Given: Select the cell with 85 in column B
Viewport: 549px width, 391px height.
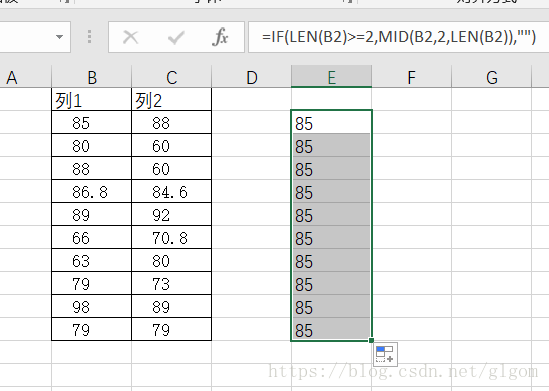Looking at the screenshot, I should tap(91, 122).
